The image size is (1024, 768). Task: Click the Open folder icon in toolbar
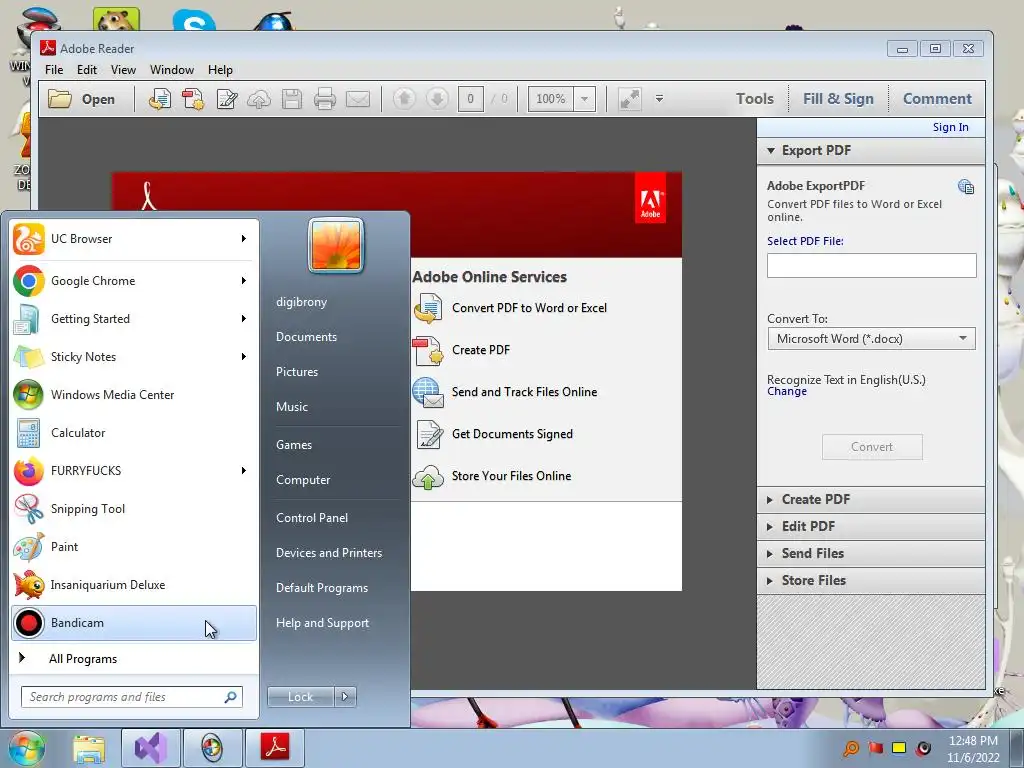pos(60,99)
